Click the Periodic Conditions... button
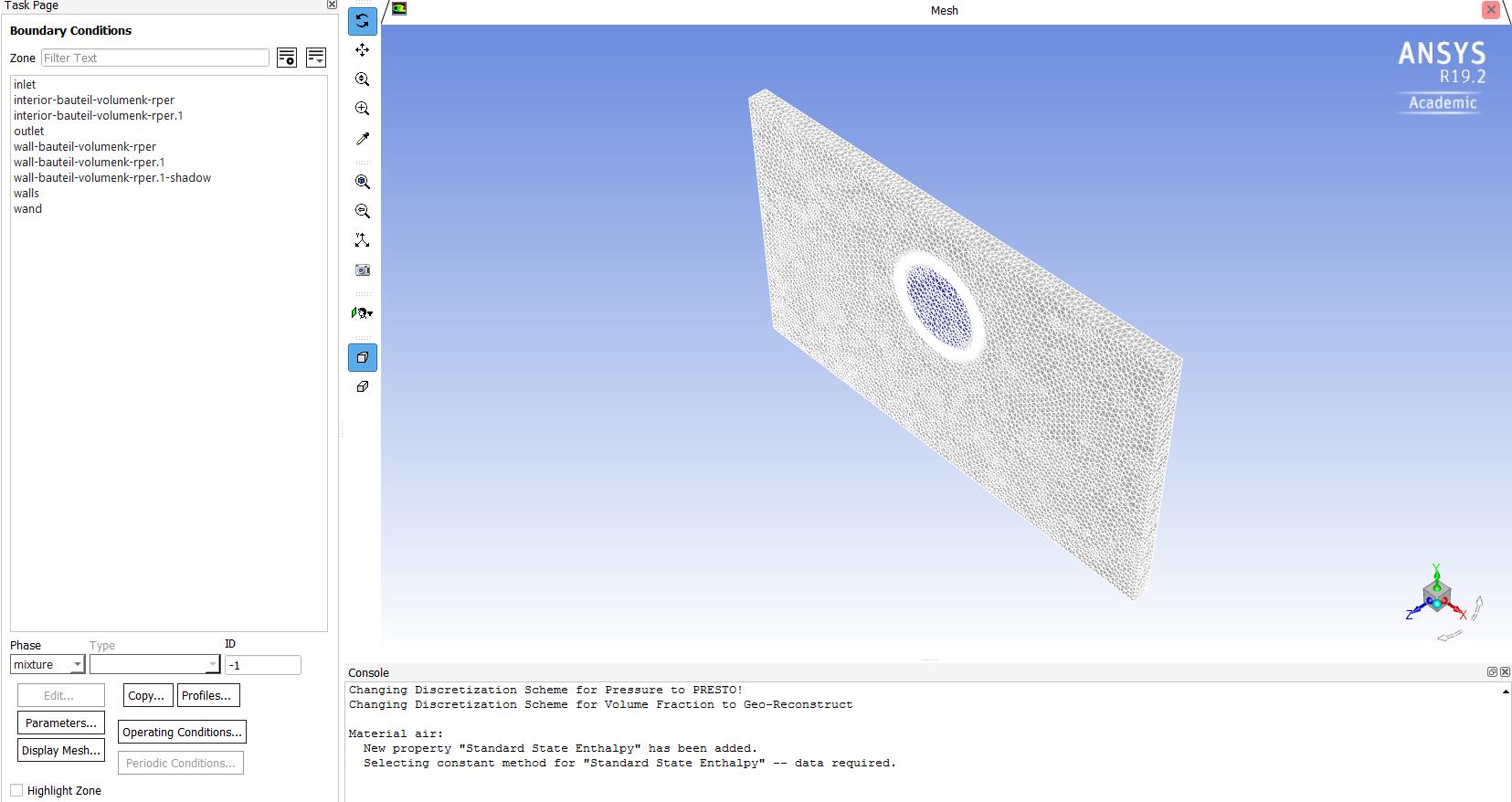This screenshot has height=802, width=1512. 181,763
